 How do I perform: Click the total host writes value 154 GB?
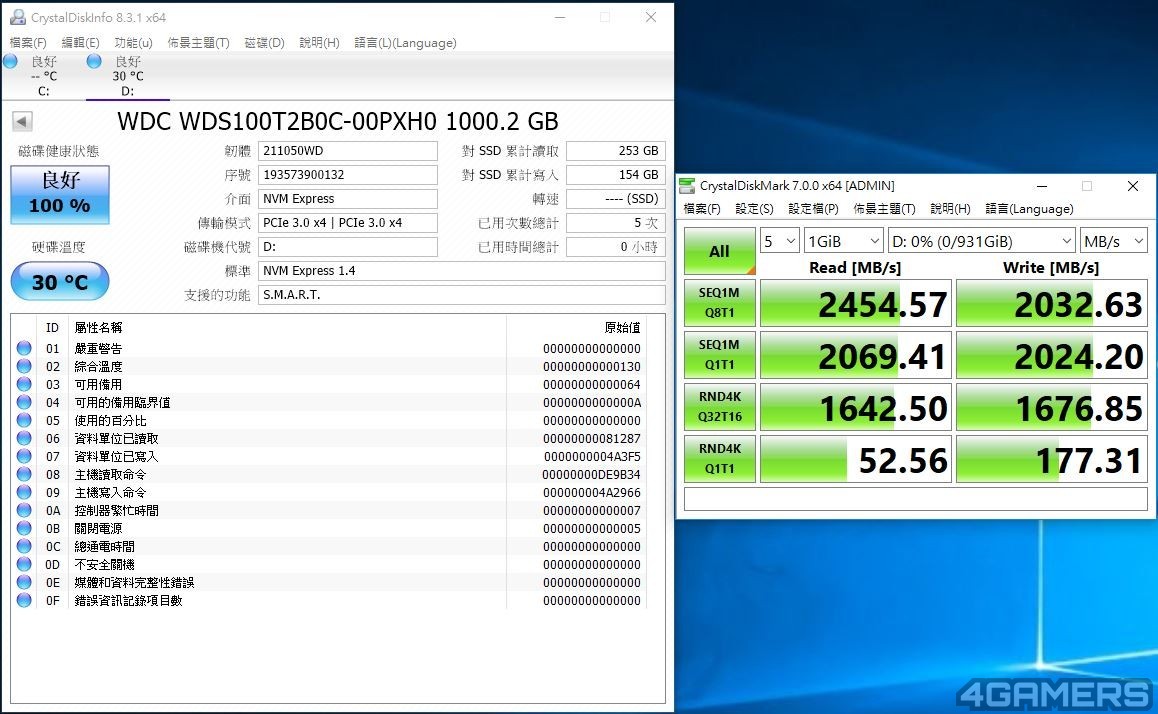(x=616, y=174)
